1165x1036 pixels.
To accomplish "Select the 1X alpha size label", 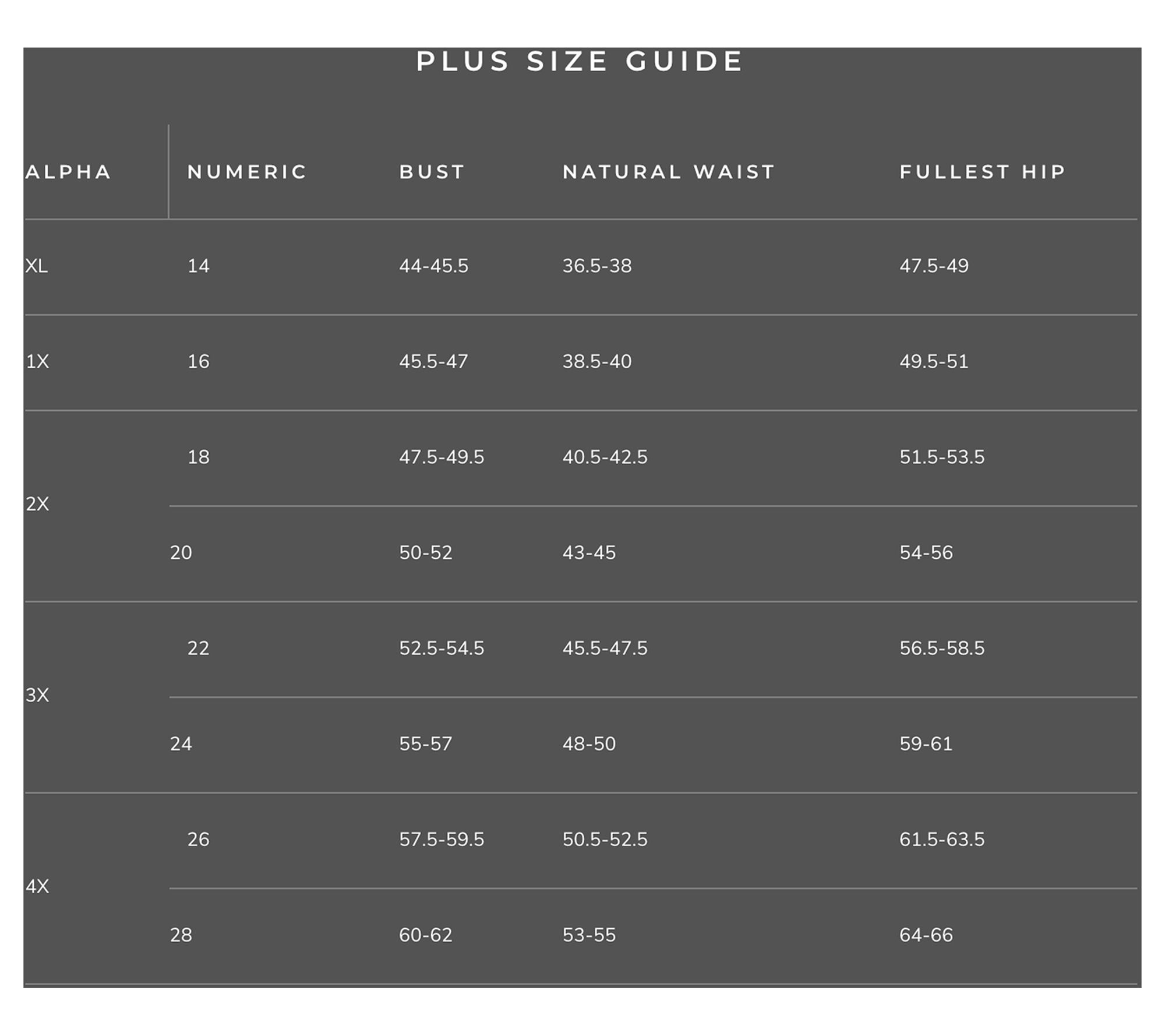I will [37, 362].
